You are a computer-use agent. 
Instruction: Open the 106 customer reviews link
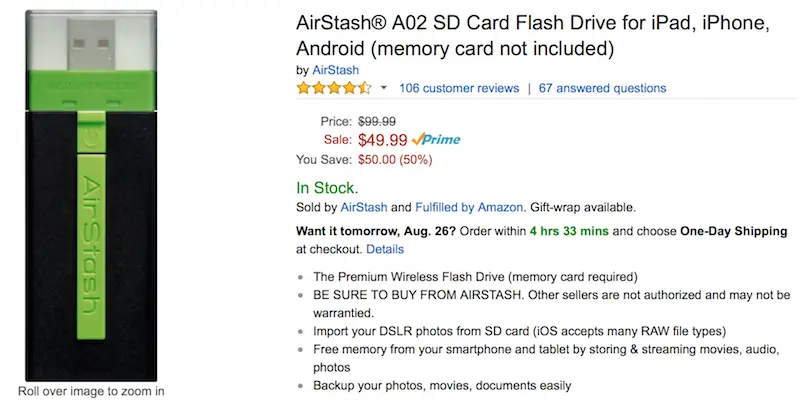(x=459, y=88)
